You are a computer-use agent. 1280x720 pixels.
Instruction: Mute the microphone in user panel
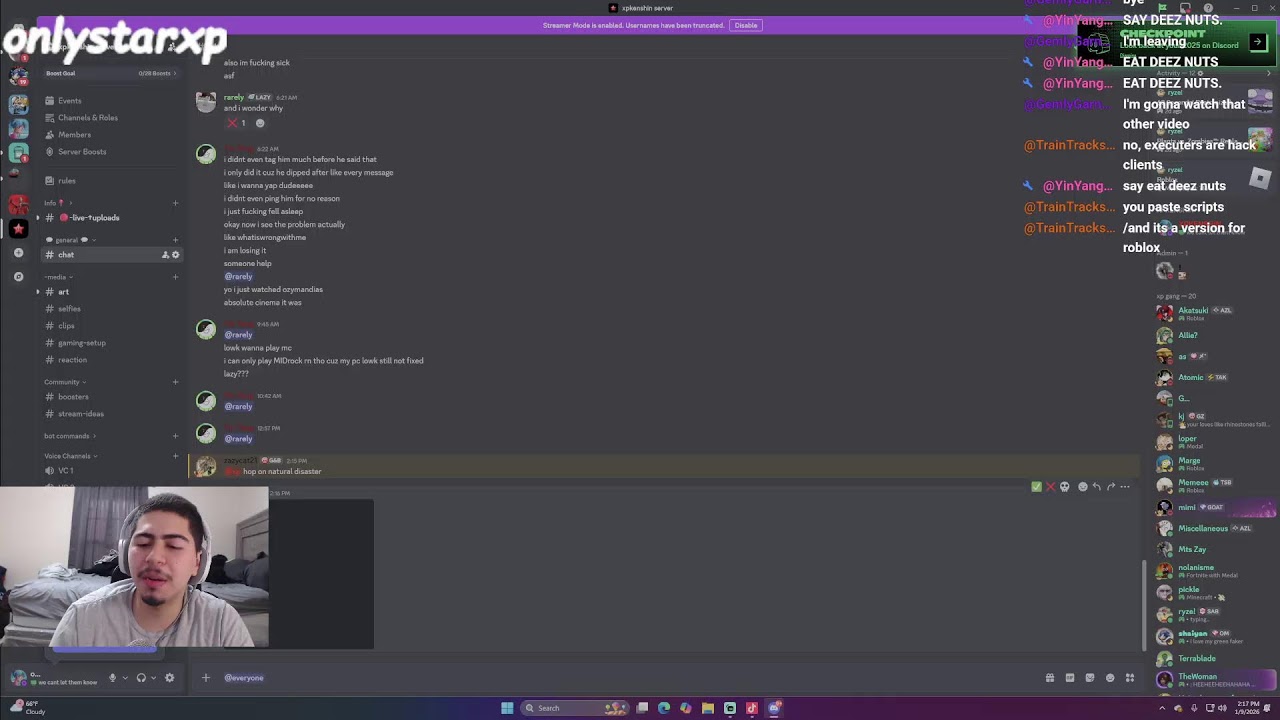[112, 678]
